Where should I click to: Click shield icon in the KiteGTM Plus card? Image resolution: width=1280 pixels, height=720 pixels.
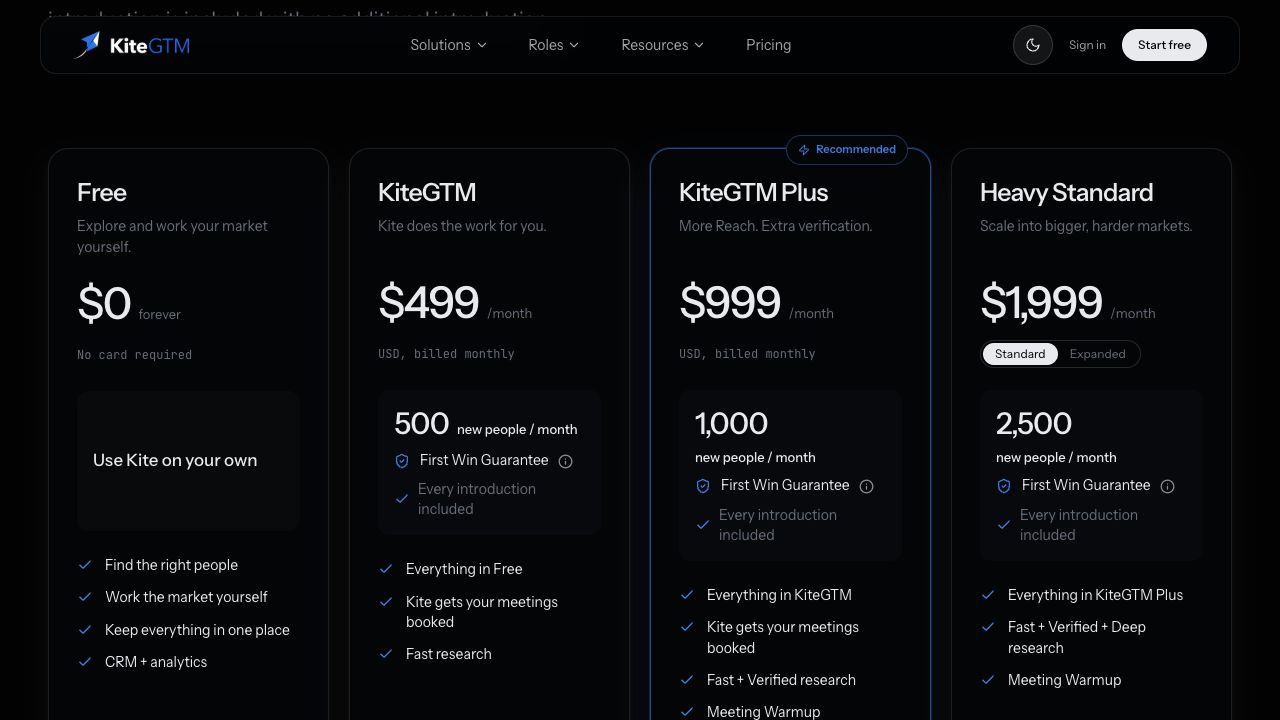pyautogui.click(x=703, y=486)
